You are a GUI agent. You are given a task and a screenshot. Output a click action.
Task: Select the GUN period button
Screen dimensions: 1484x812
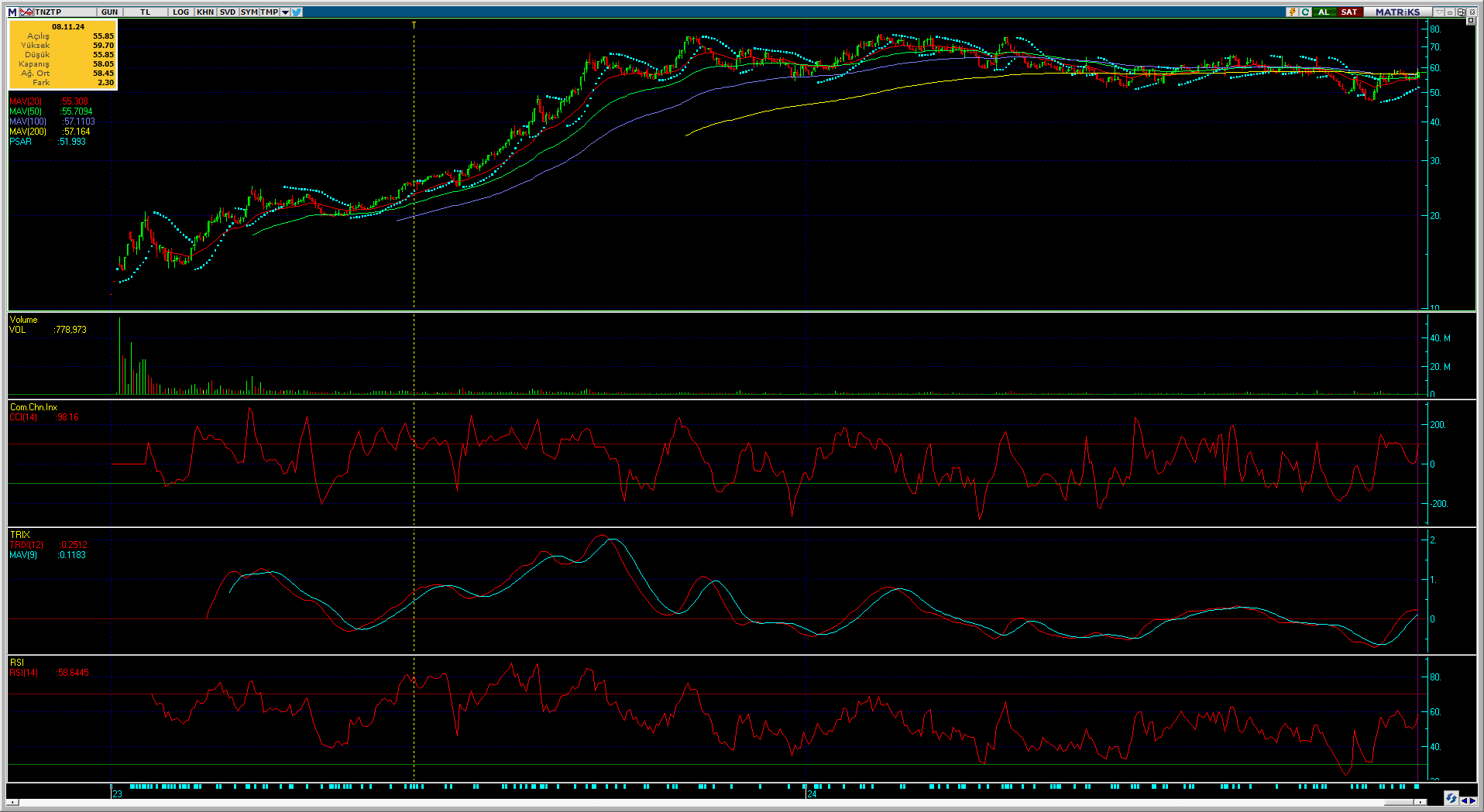[109, 12]
